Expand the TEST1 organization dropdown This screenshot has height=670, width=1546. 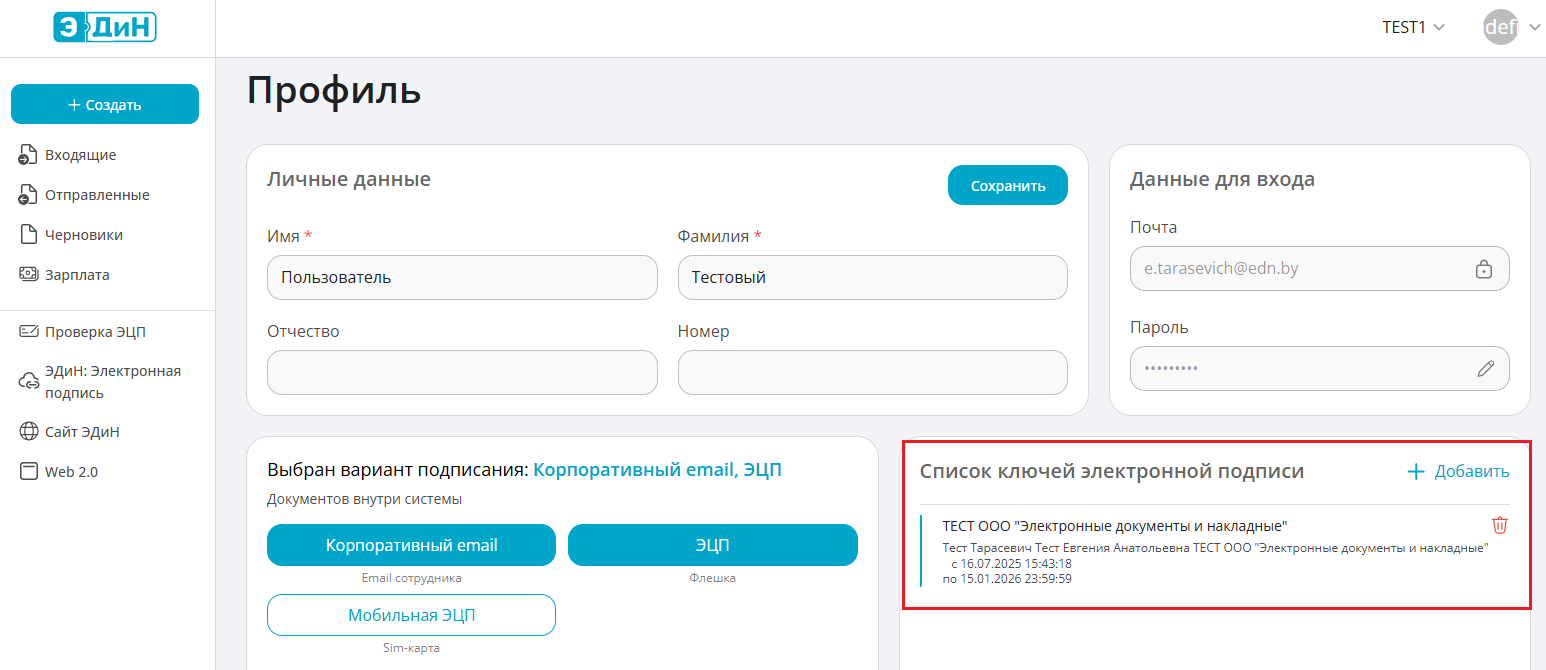[x=1413, y=28]
